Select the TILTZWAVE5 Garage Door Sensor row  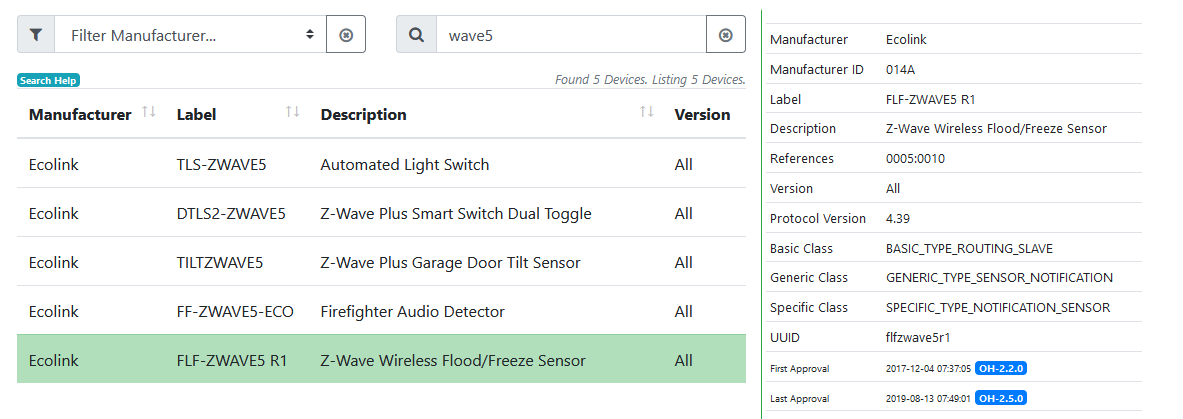(381, 262)
